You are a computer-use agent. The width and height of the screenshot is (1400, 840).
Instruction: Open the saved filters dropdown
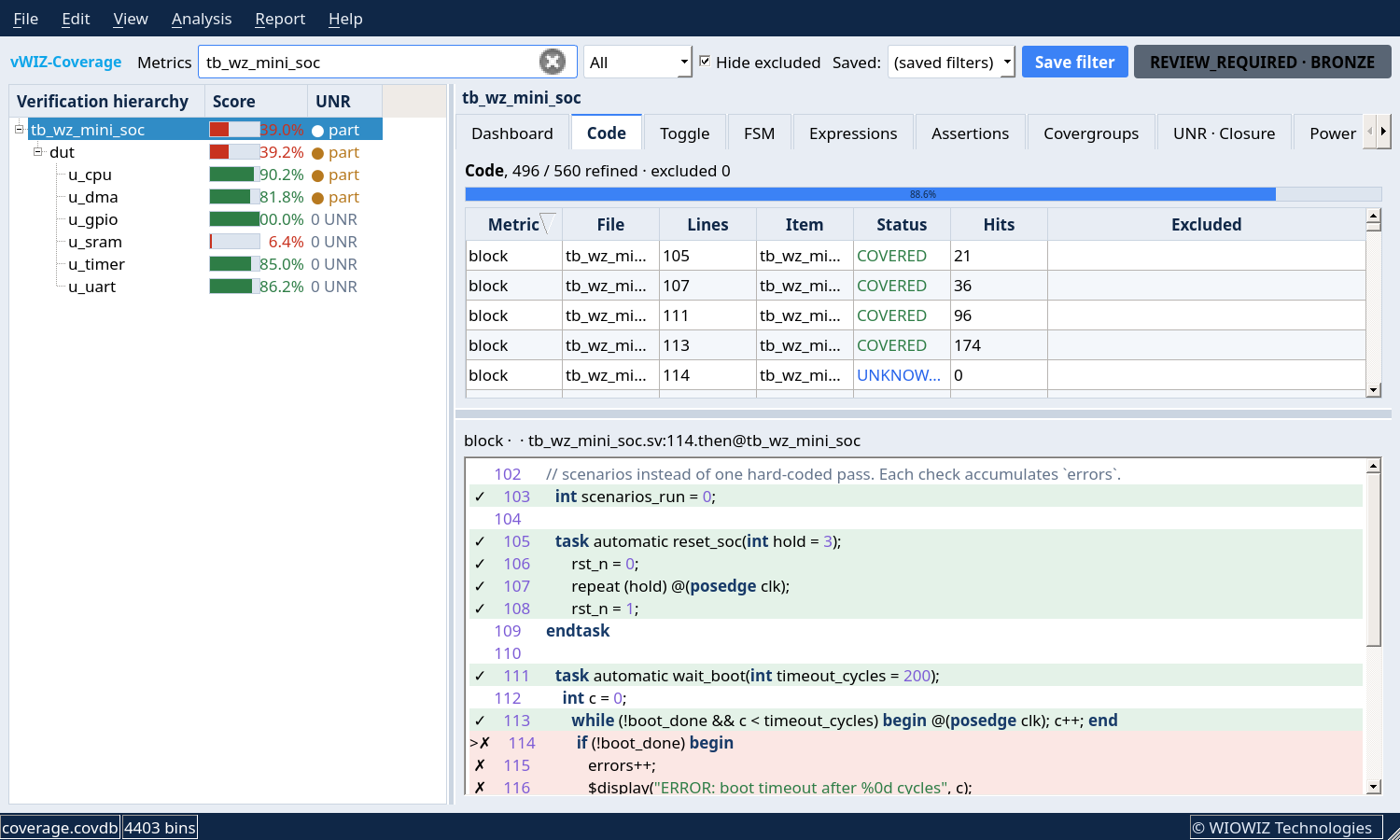(951, 62)
